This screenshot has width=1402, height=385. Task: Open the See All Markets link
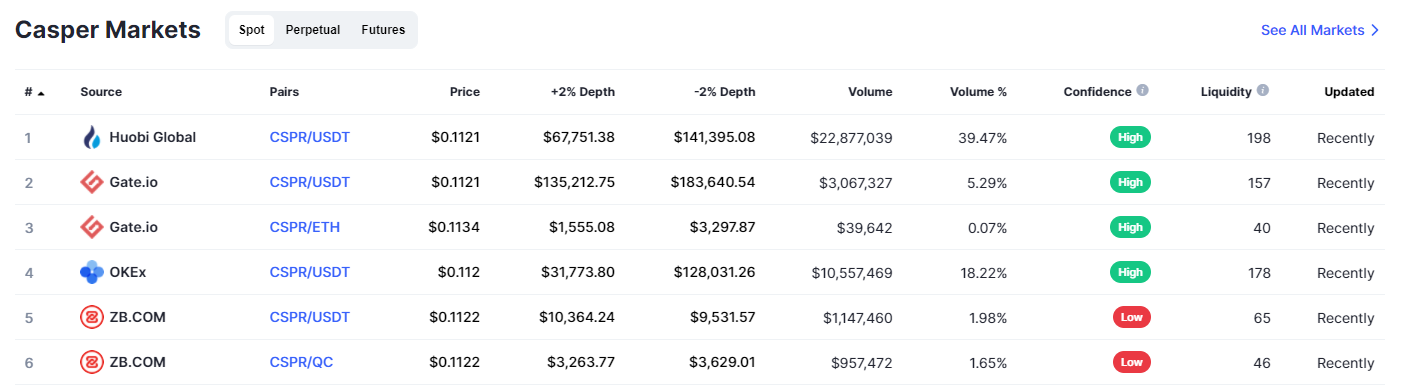pyautogui.click(x=1320, y=30)
